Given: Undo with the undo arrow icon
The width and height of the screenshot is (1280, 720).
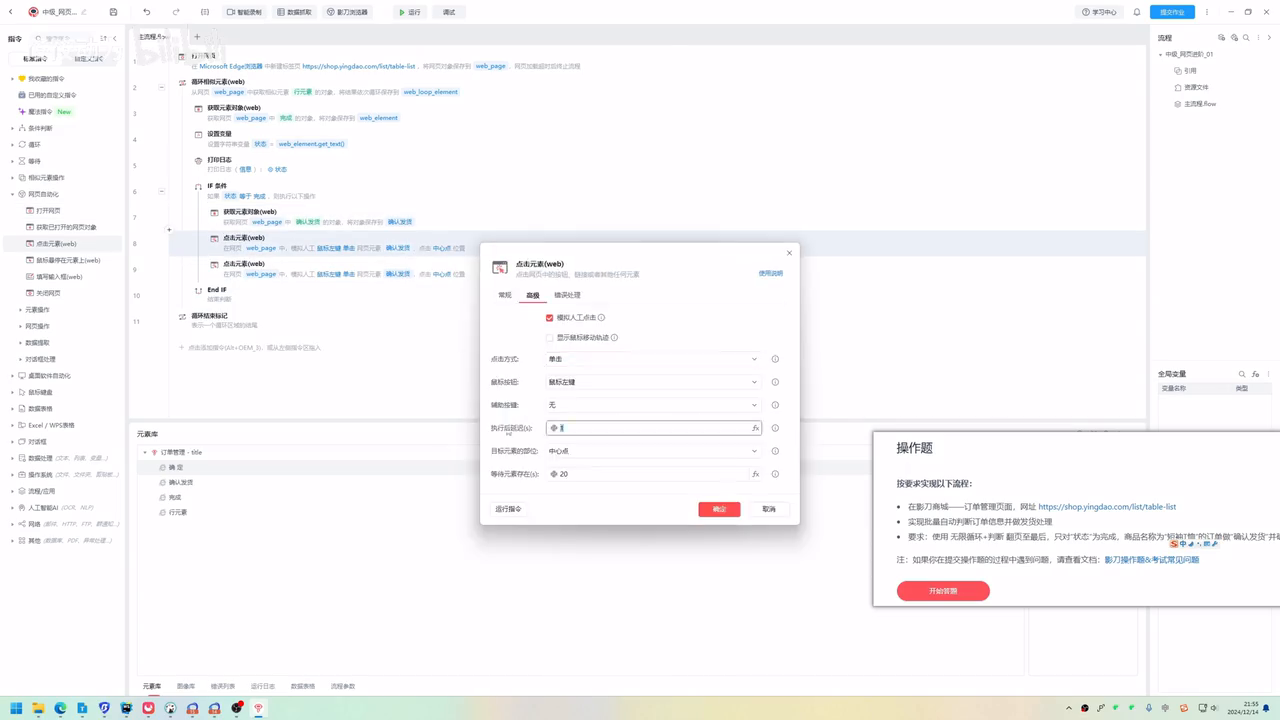Looking at the screenshot, I should [x=147, y=12].
